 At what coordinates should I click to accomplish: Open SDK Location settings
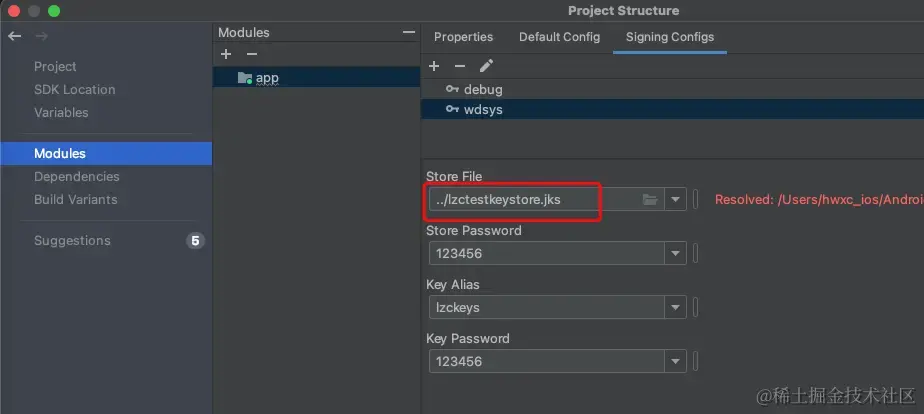(x=74, y=90)
